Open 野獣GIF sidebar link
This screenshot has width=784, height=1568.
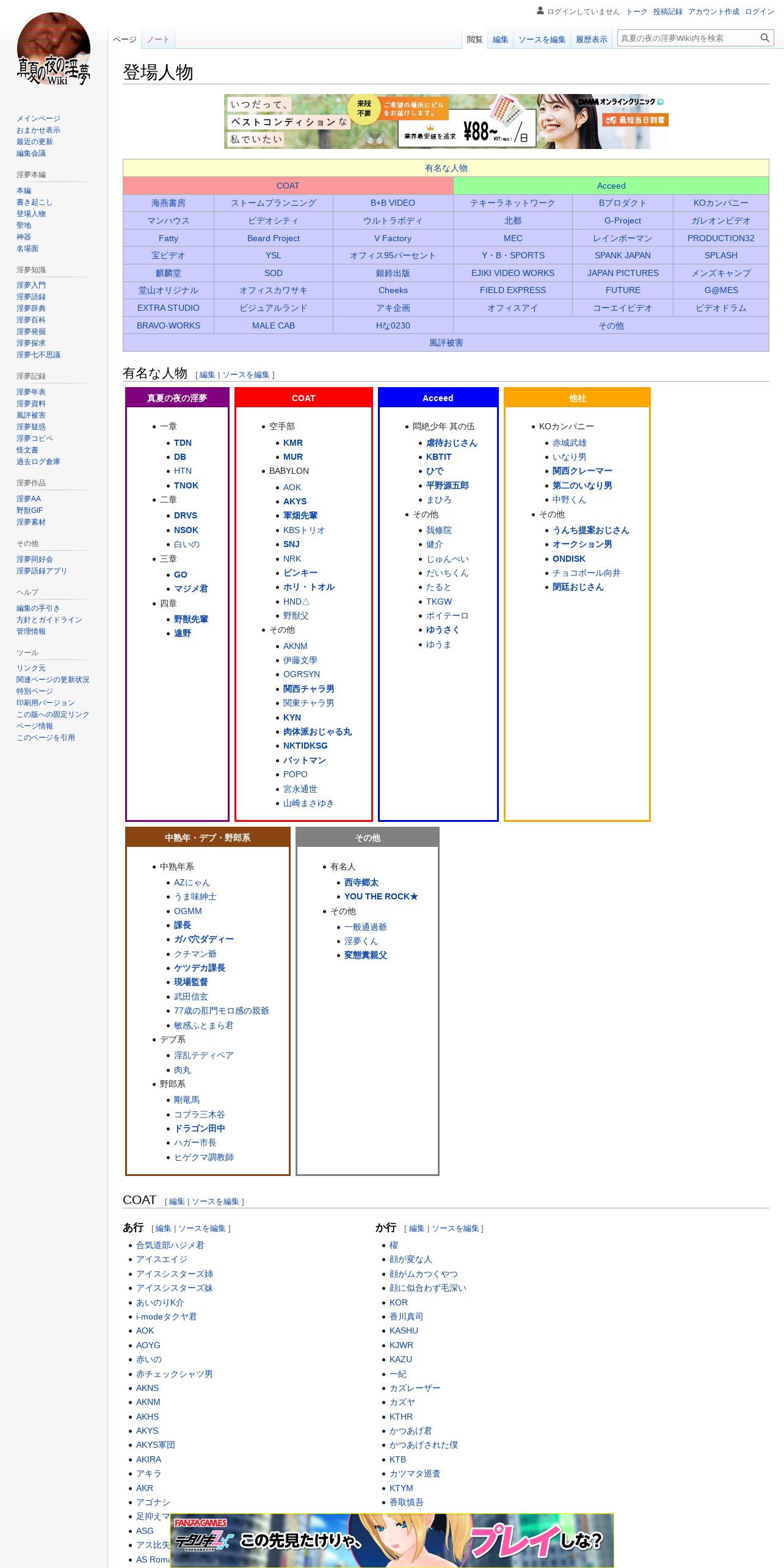(30, 510)
